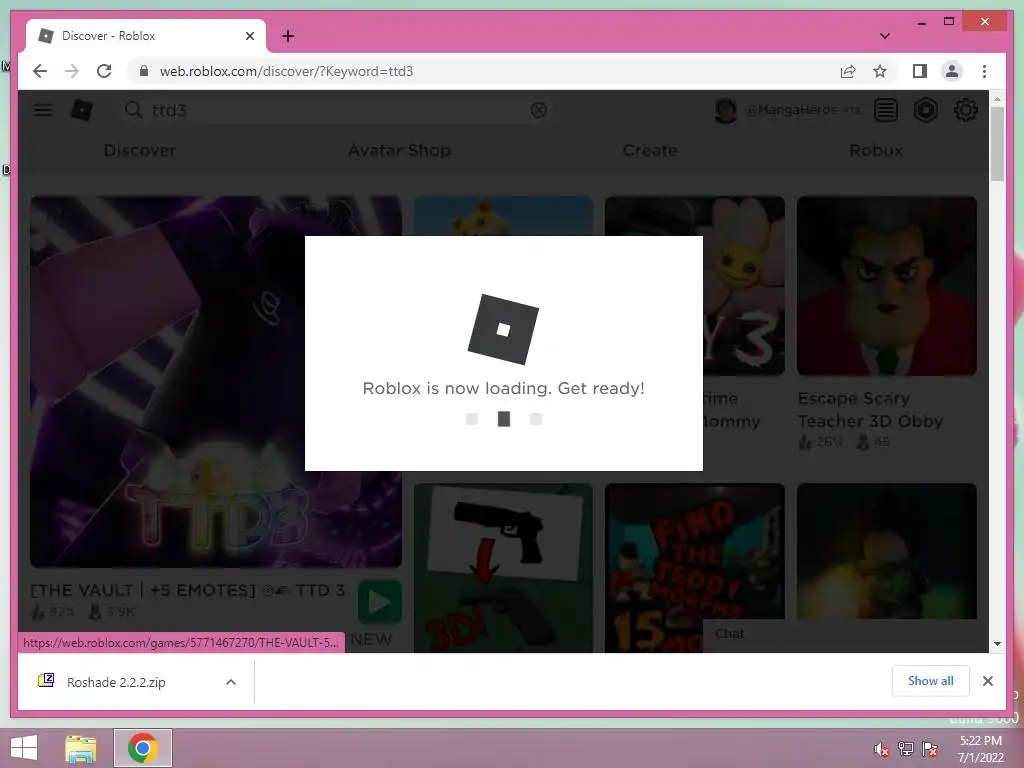Screen dimensions: 1024x768
Task: Open the pistol 3D game thumbnail
Action: pyautogui.click(x=504, y=568)
